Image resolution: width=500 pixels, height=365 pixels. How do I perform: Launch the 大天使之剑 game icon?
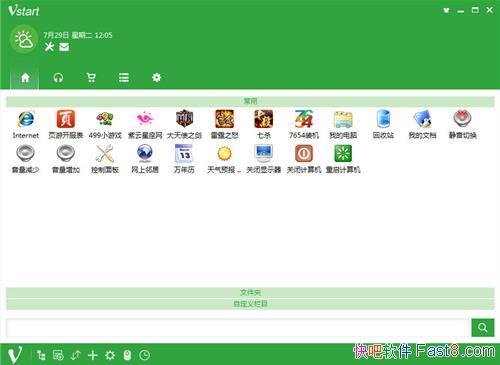(x=184, y=119)
